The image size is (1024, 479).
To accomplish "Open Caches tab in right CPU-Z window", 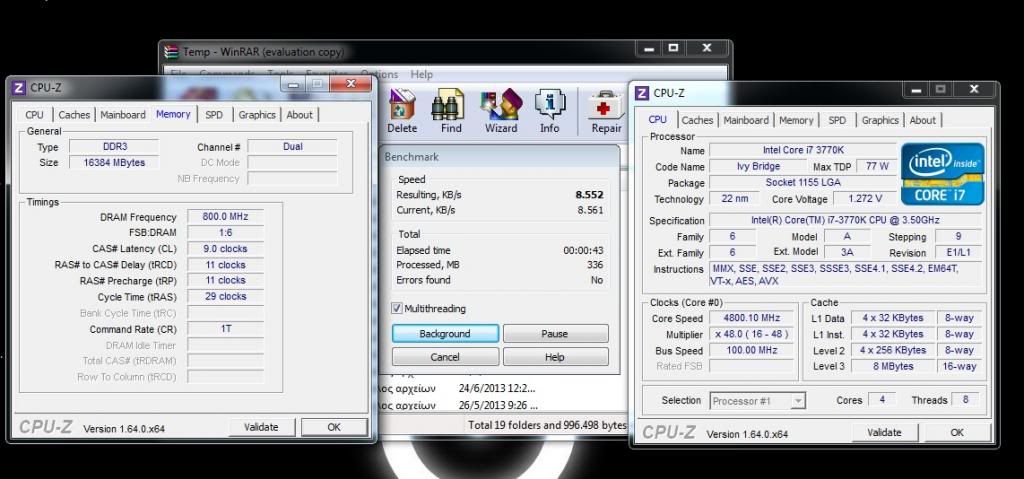I will (697, 120).
